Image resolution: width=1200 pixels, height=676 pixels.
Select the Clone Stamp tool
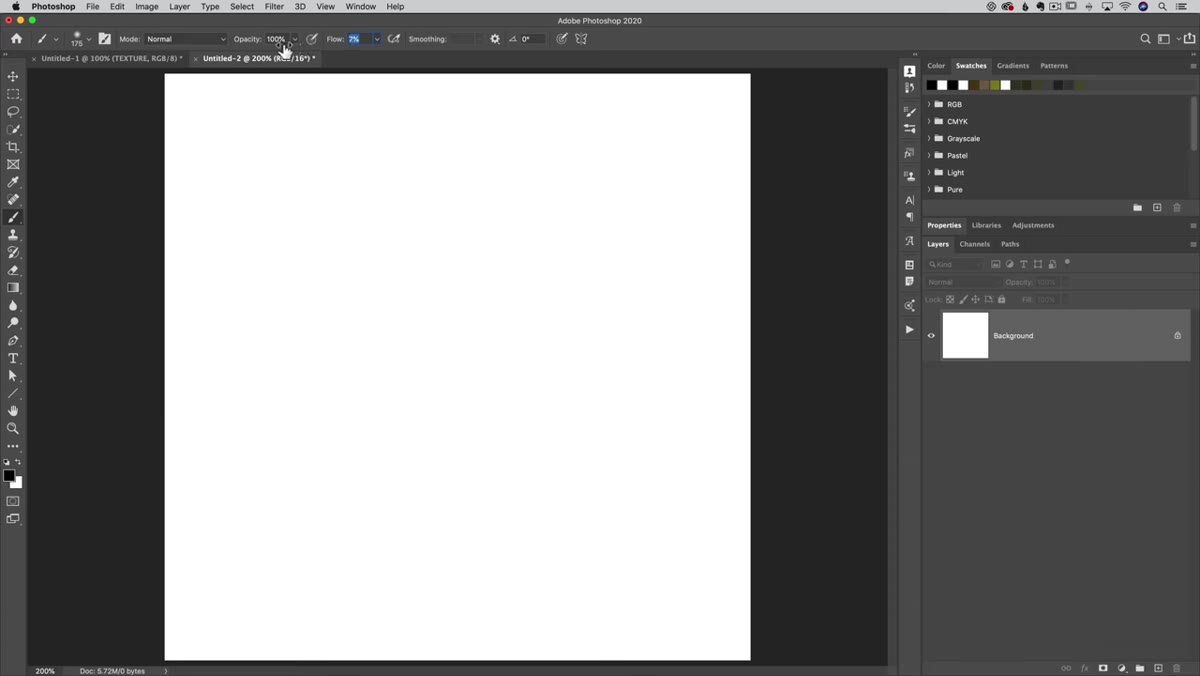coord(13,235)
